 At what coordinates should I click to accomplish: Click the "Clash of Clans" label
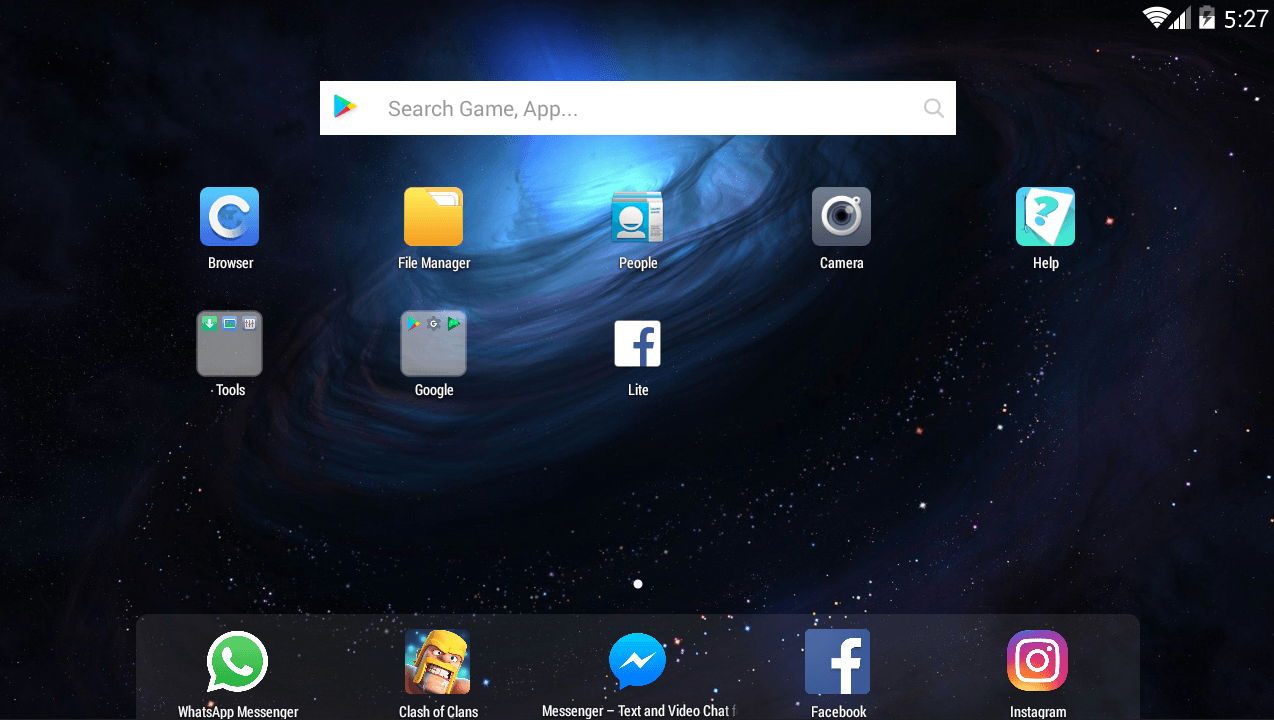(438, 712)
